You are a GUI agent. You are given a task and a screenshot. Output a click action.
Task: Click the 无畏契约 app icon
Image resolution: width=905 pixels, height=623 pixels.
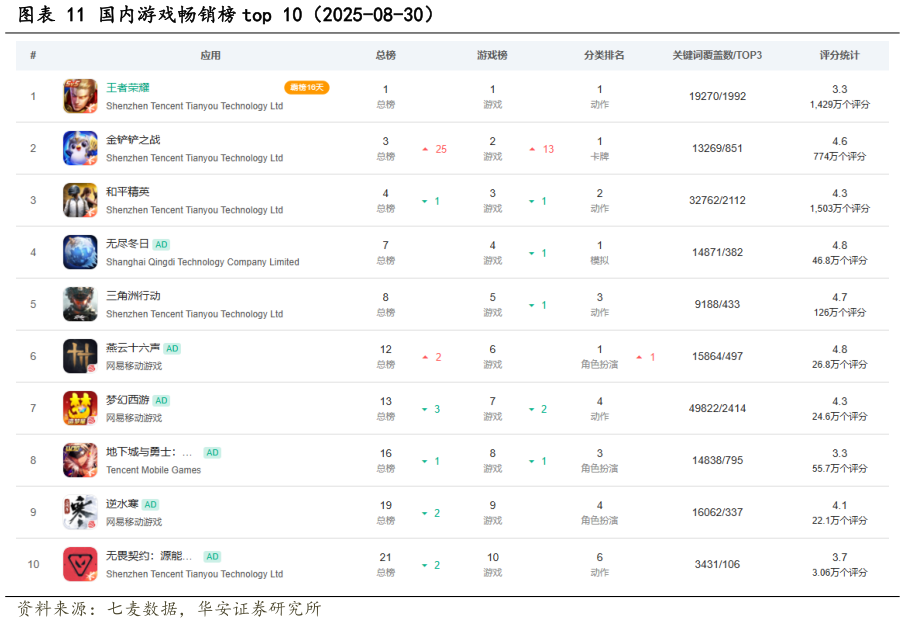pyautogui.click(x=80, y=564)
